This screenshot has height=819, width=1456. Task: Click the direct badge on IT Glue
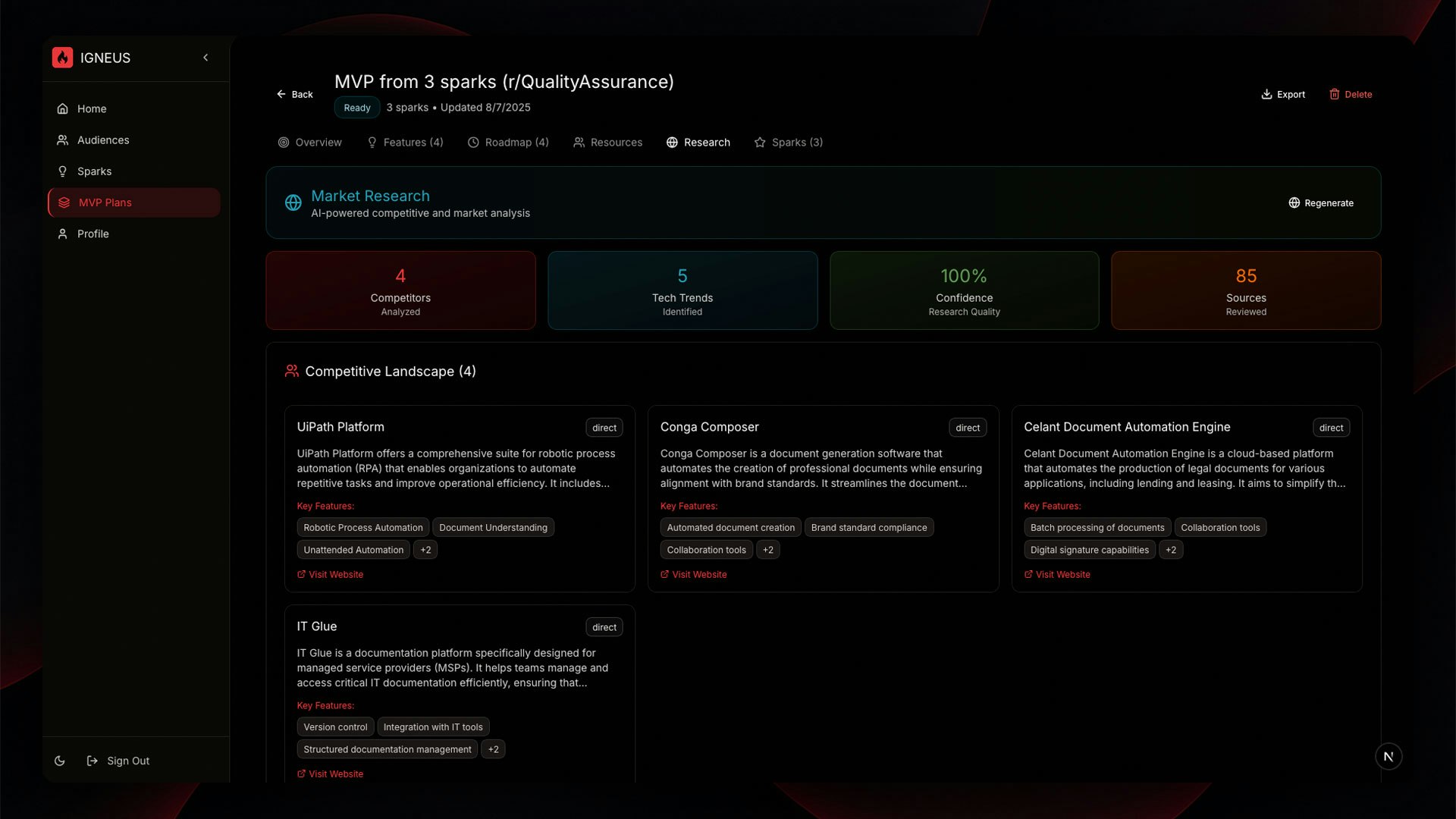(604, 627)
